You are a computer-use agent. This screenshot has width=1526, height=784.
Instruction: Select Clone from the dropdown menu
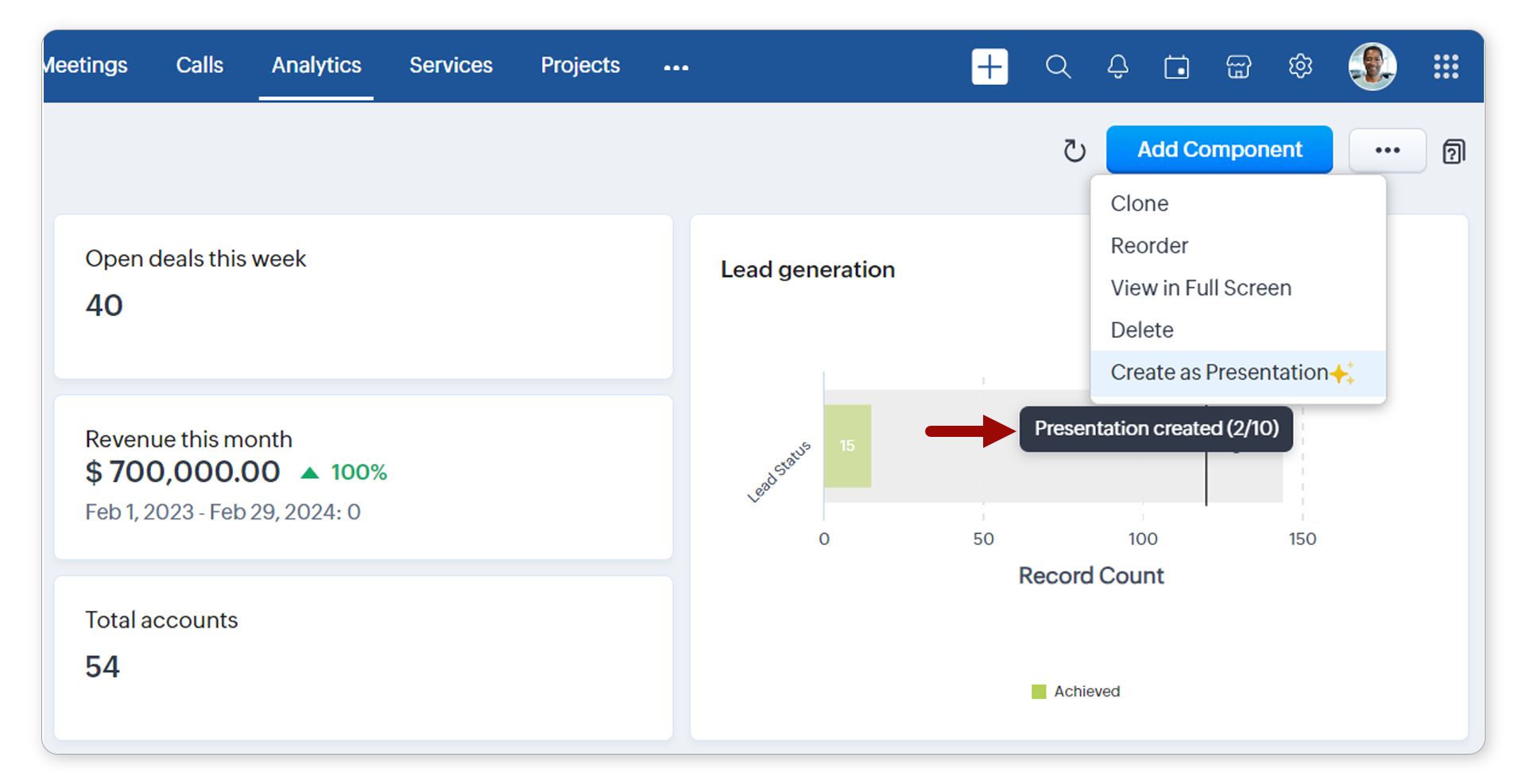coord(1139,203)
